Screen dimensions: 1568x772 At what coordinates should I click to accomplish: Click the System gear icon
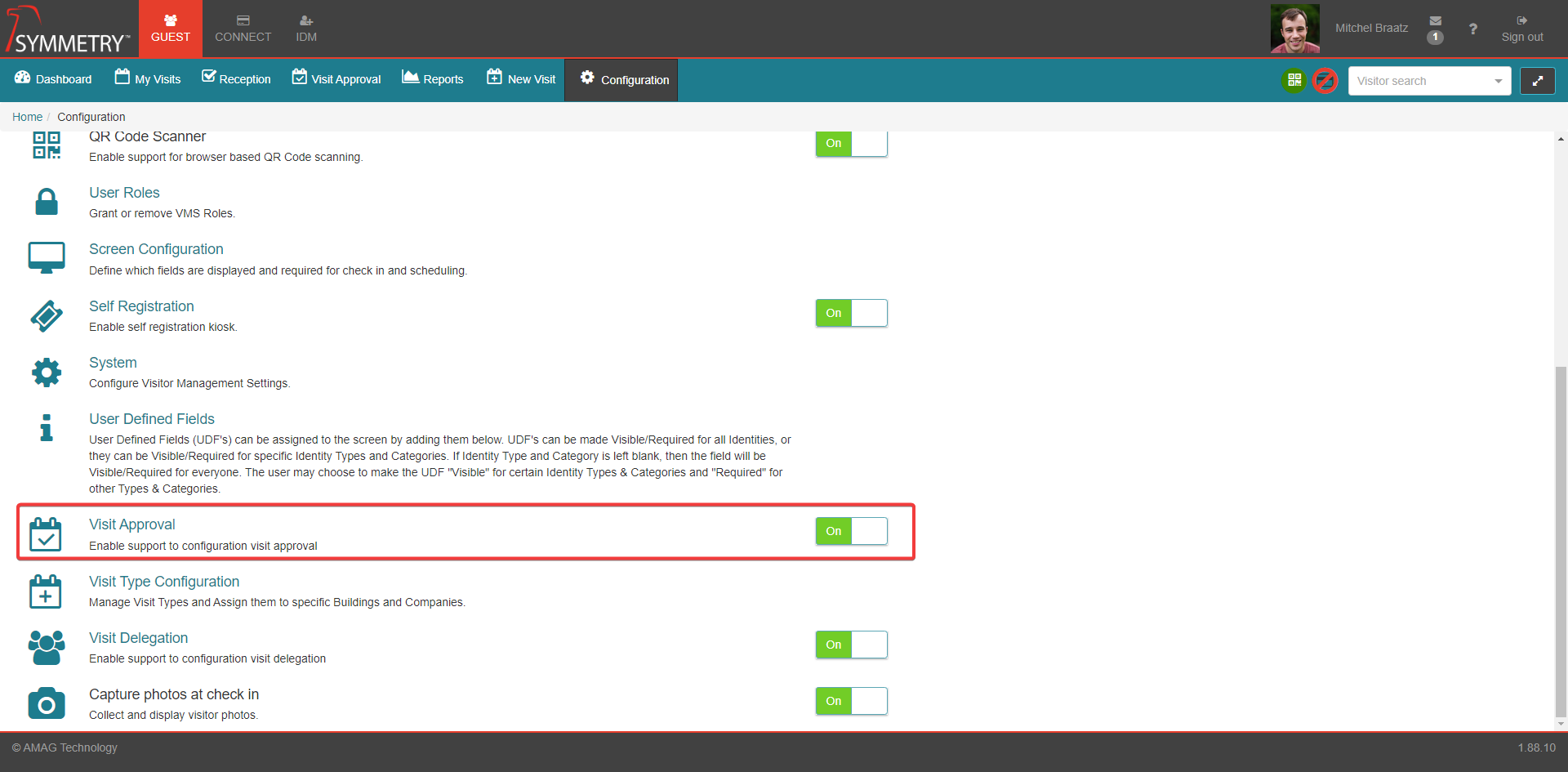pyautogui.click(x=47, y=373)
